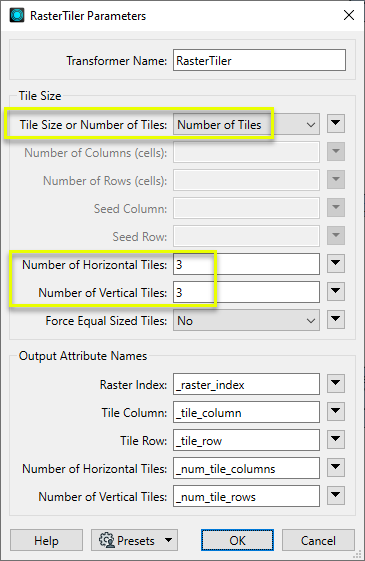Screen dimensions: 365x561
Task: Expand Force Equal Sized Tiles dropdown
Action: point(246,320)
